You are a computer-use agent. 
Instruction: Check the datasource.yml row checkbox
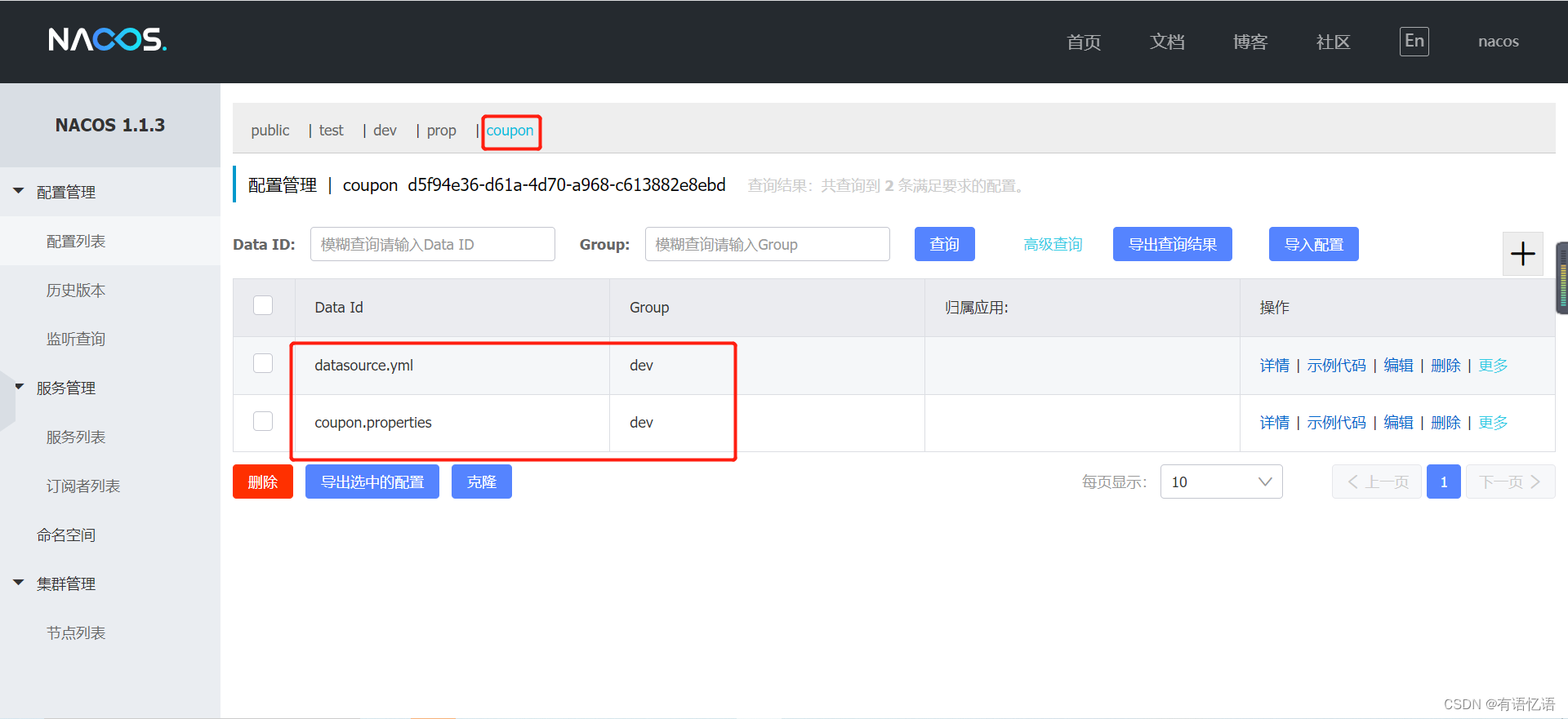pos(263,363)
